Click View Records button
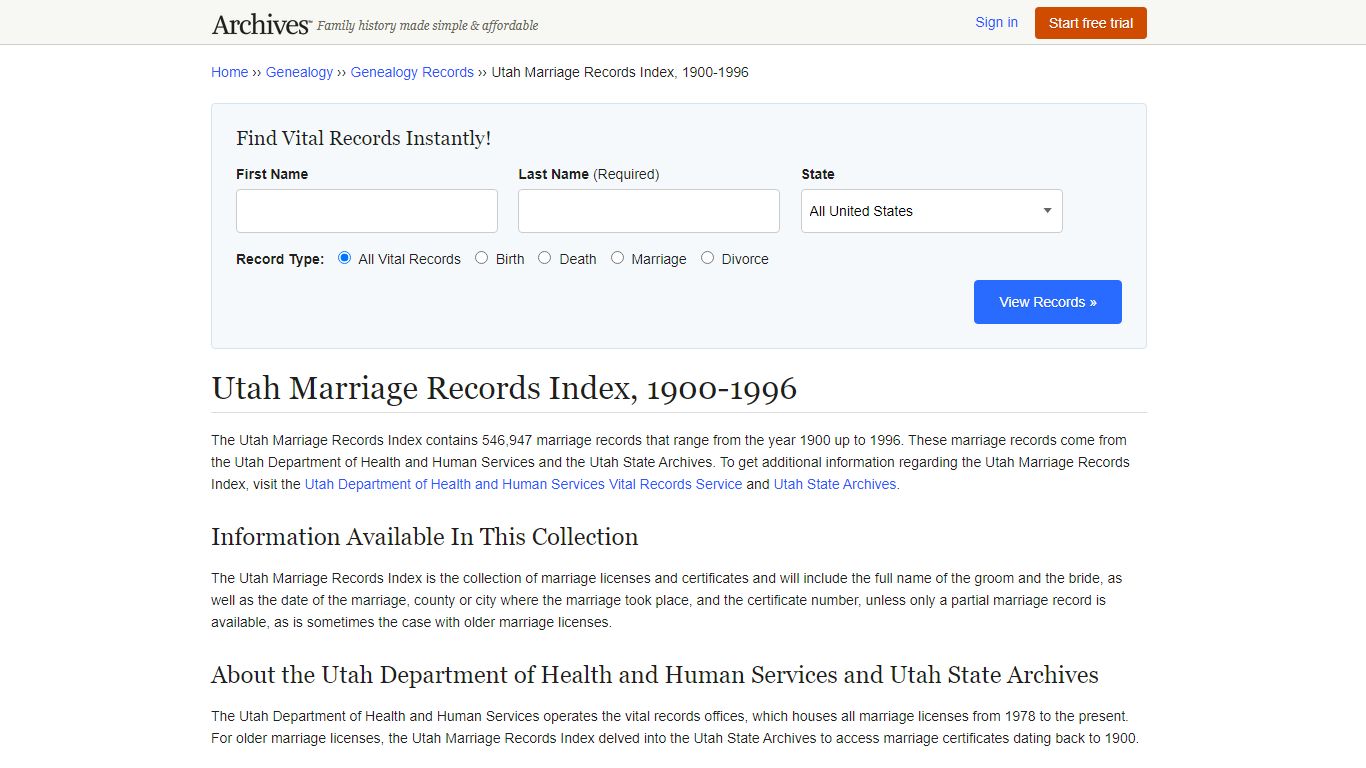The height and width of the screenshot is (768, 1366). click(x=1048, y=302)
